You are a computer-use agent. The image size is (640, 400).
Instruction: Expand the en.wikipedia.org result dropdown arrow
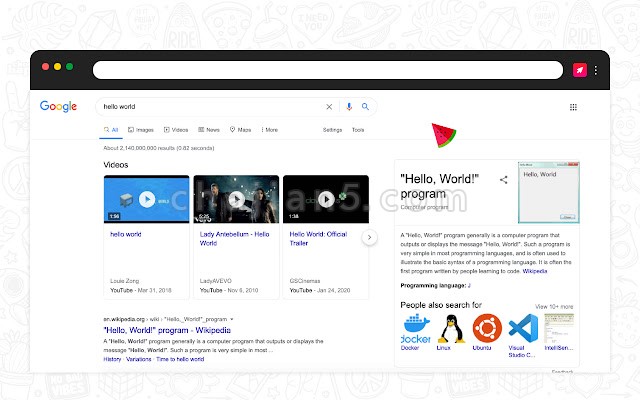pos(231,319)
